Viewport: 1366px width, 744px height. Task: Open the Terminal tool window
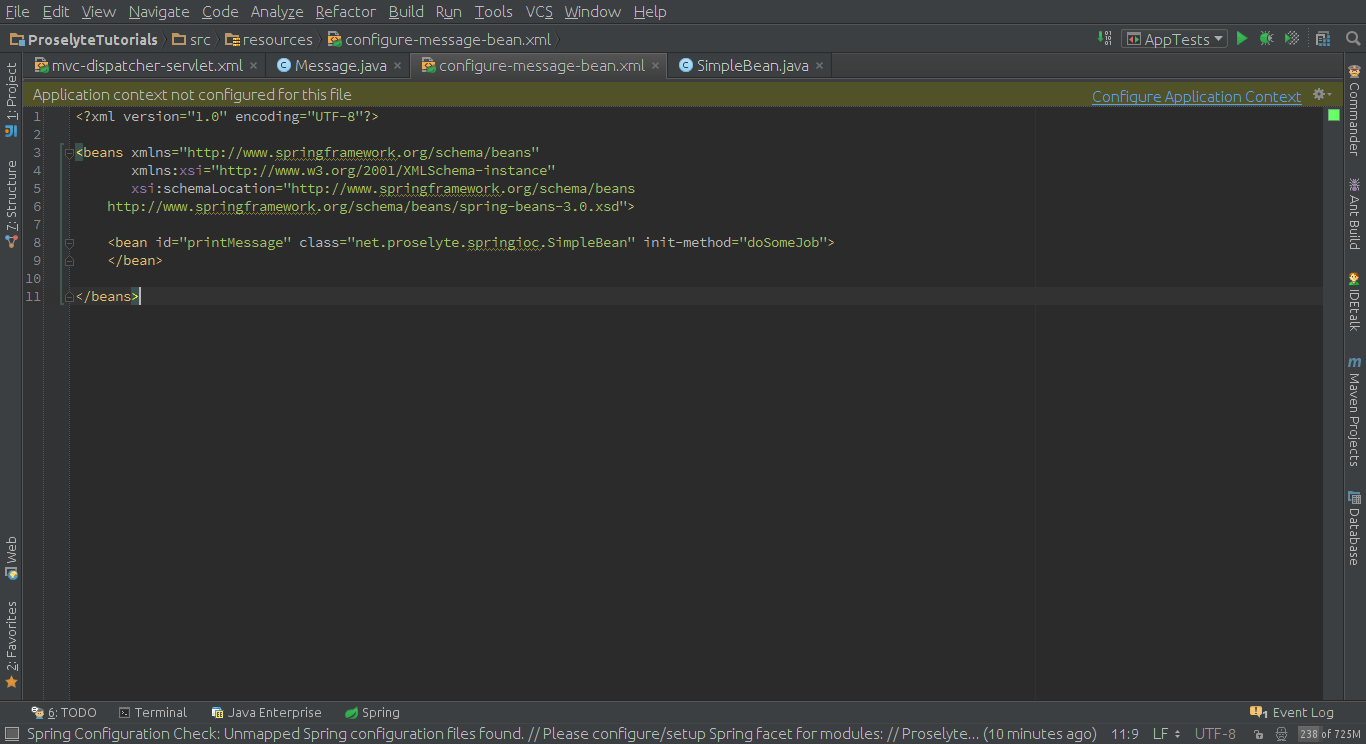click(x=153, y=713)
